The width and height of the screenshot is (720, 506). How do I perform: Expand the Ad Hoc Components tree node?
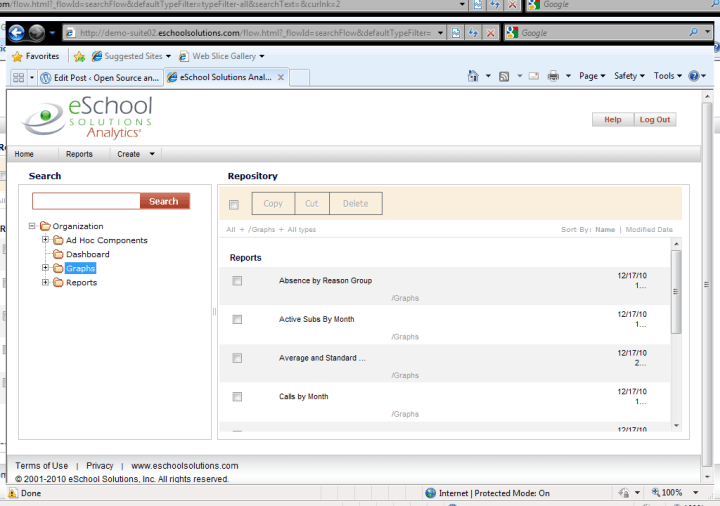46,240
